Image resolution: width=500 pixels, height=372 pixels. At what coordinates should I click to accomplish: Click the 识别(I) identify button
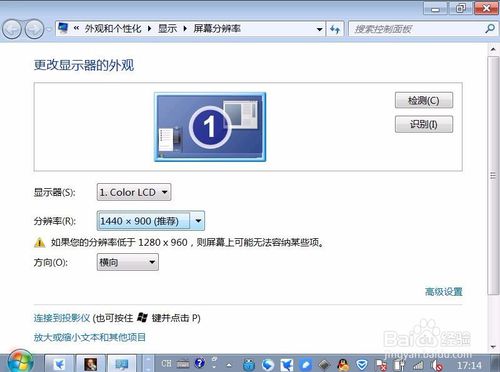pos(424,124)
